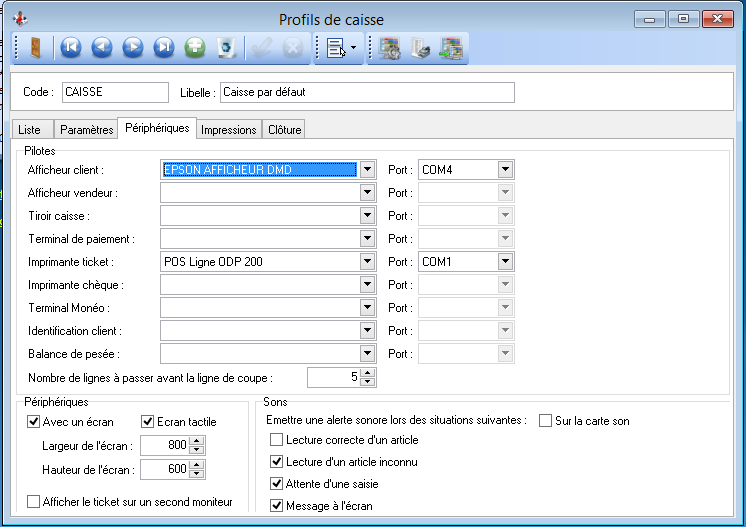Expand the Afficheur client driver dropdown
This screenshot has width=746, height=527.
point(367,169)
